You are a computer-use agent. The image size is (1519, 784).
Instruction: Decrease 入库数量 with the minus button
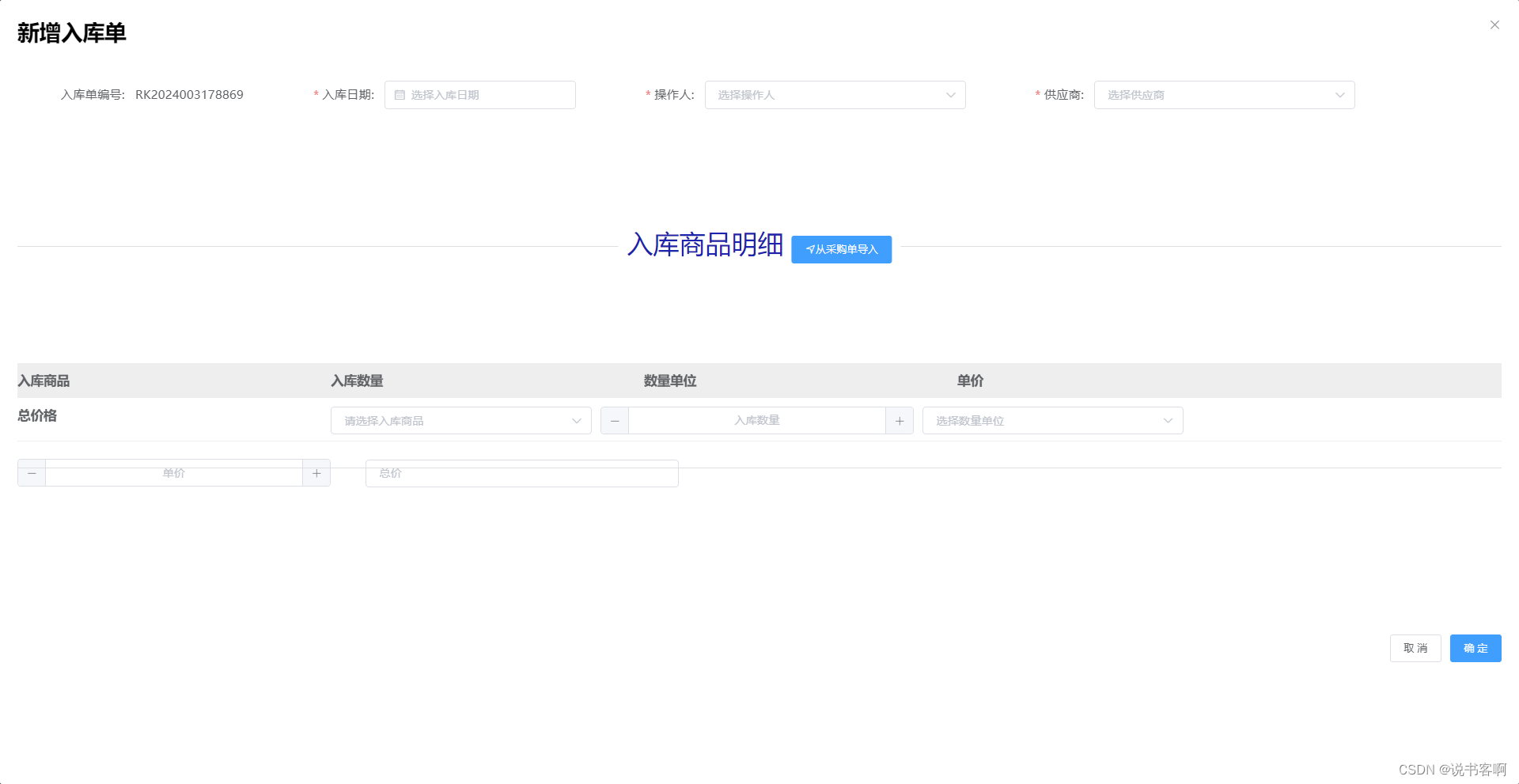click(x=615, y=421)
